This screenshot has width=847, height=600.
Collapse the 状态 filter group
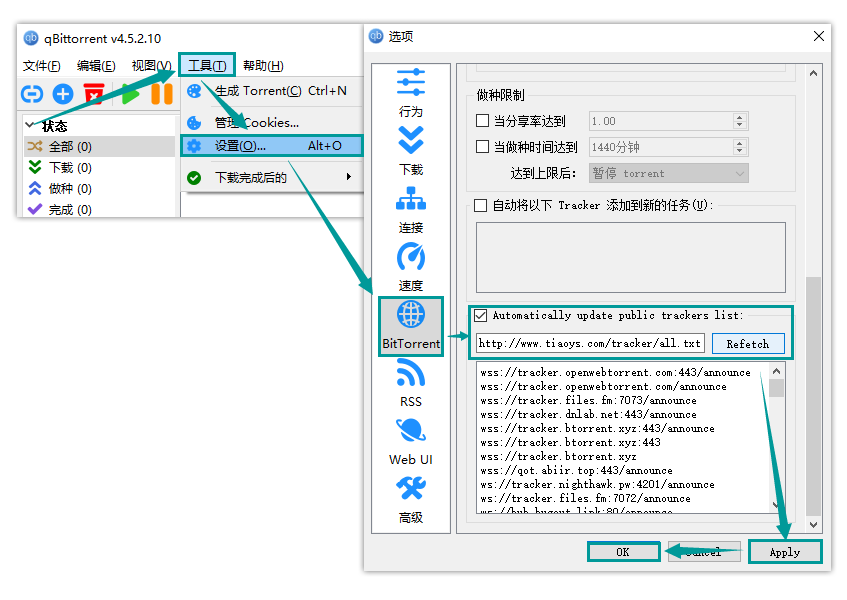pyautogui.click(x=30, y=125)
